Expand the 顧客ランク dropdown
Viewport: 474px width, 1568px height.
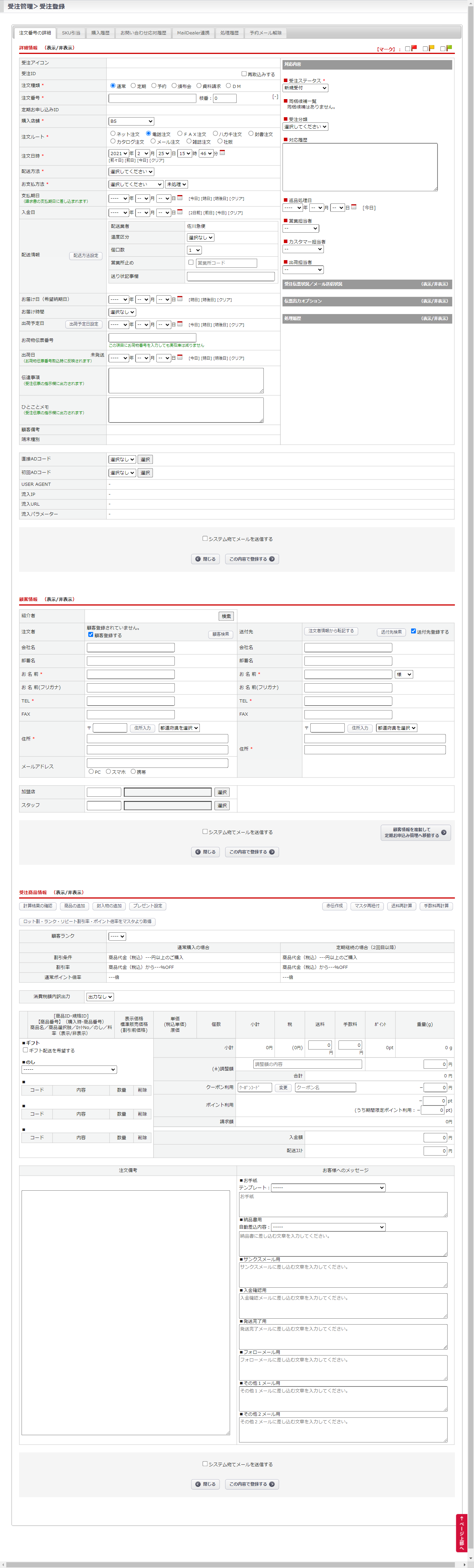point(117,936)
